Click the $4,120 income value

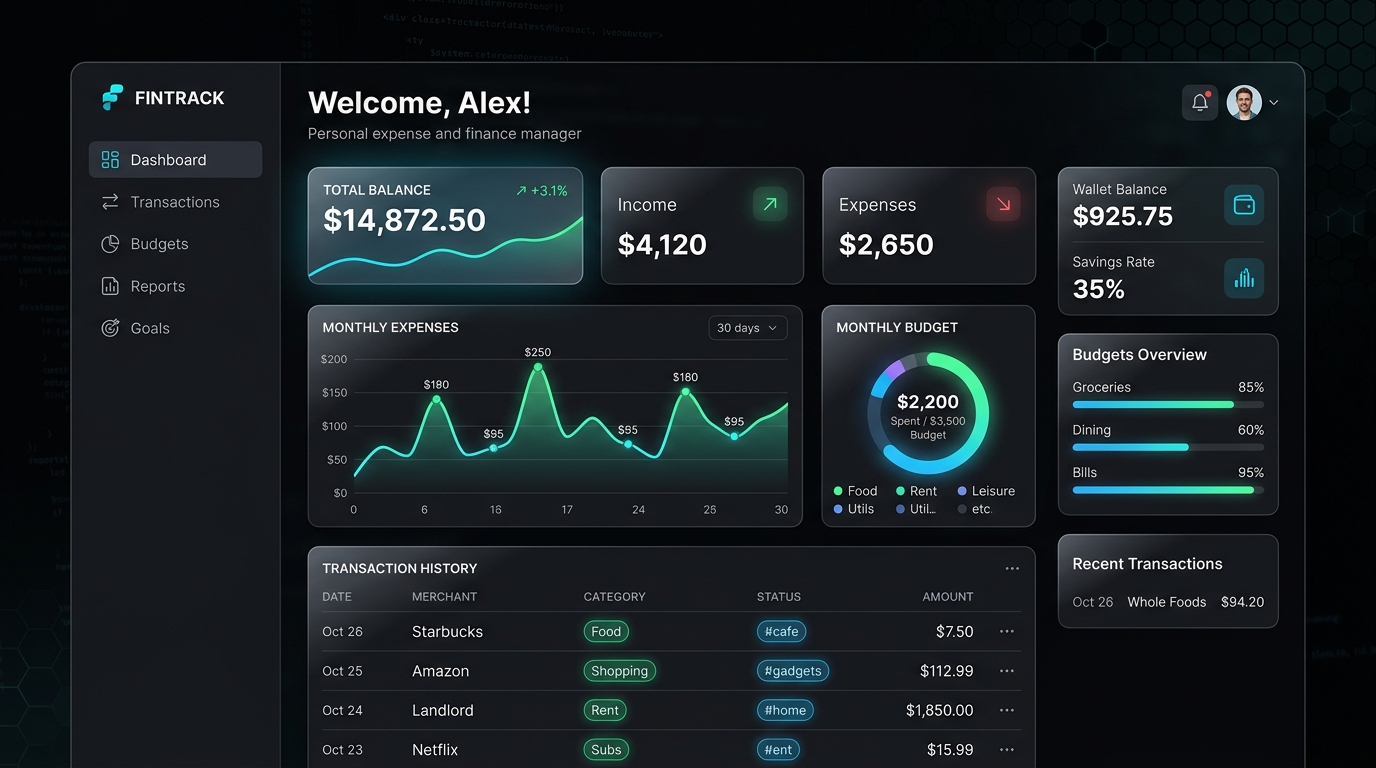[662, 245]
